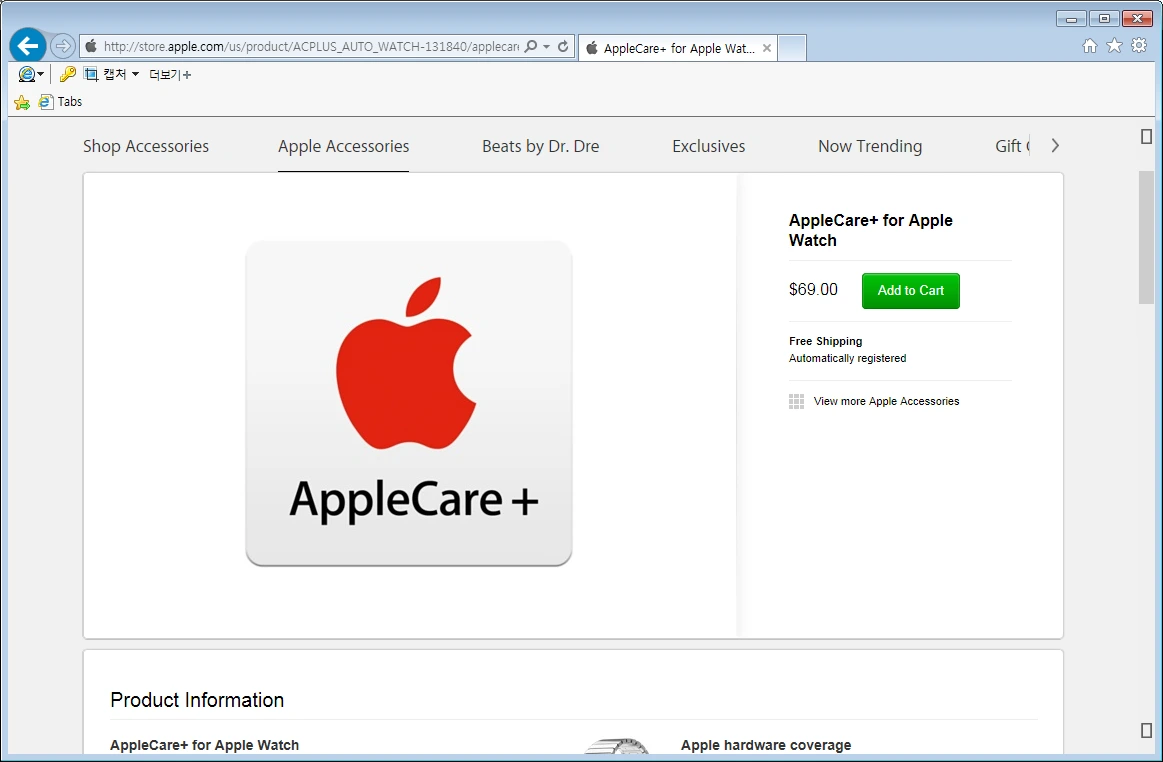Refresh the page with the reload icon
Screen dimensions: 1163x762
[563, 46]
